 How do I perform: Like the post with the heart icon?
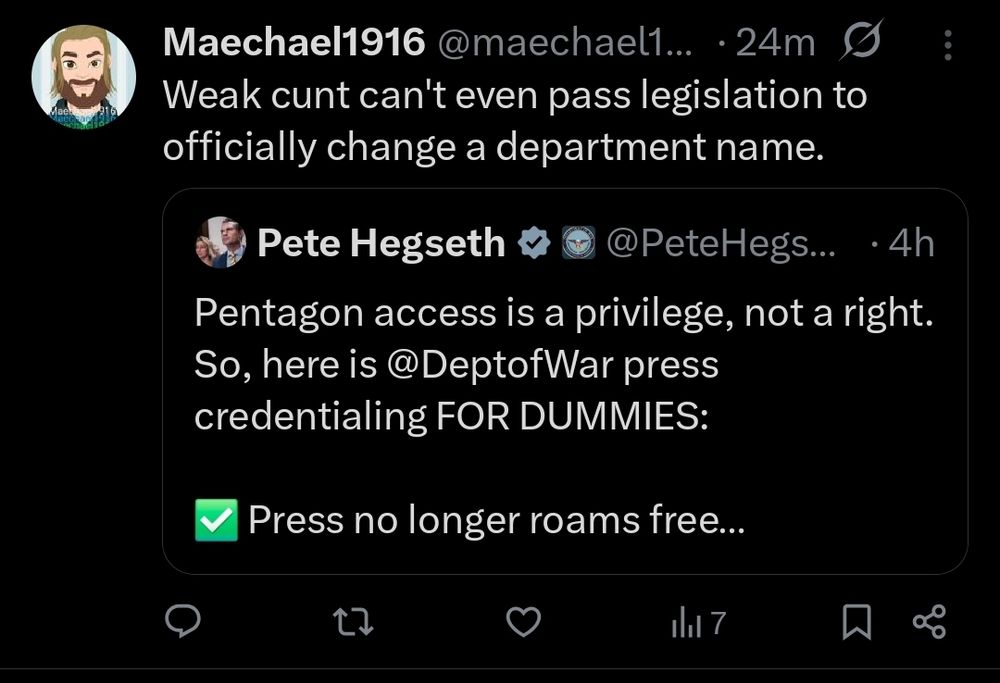[x=522, y=623]
